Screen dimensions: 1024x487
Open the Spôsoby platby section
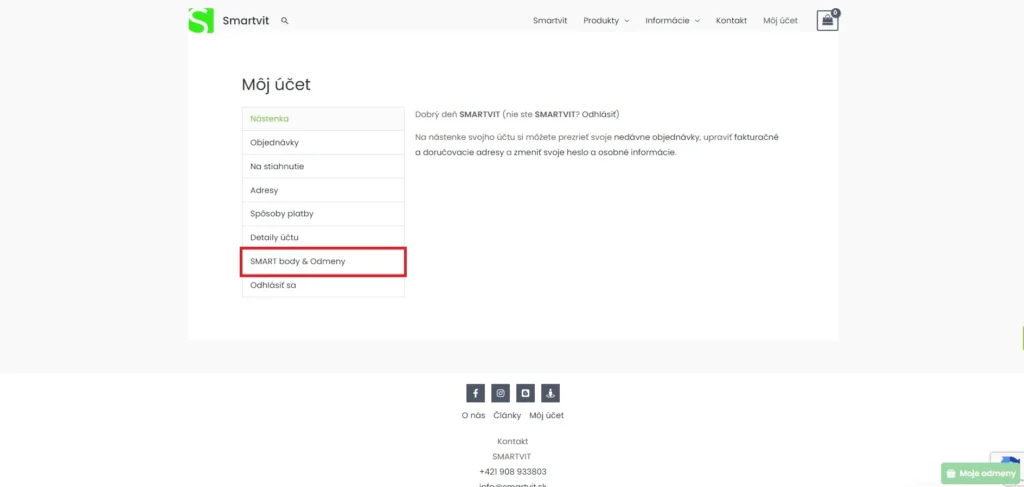click(x=323, y=213)
